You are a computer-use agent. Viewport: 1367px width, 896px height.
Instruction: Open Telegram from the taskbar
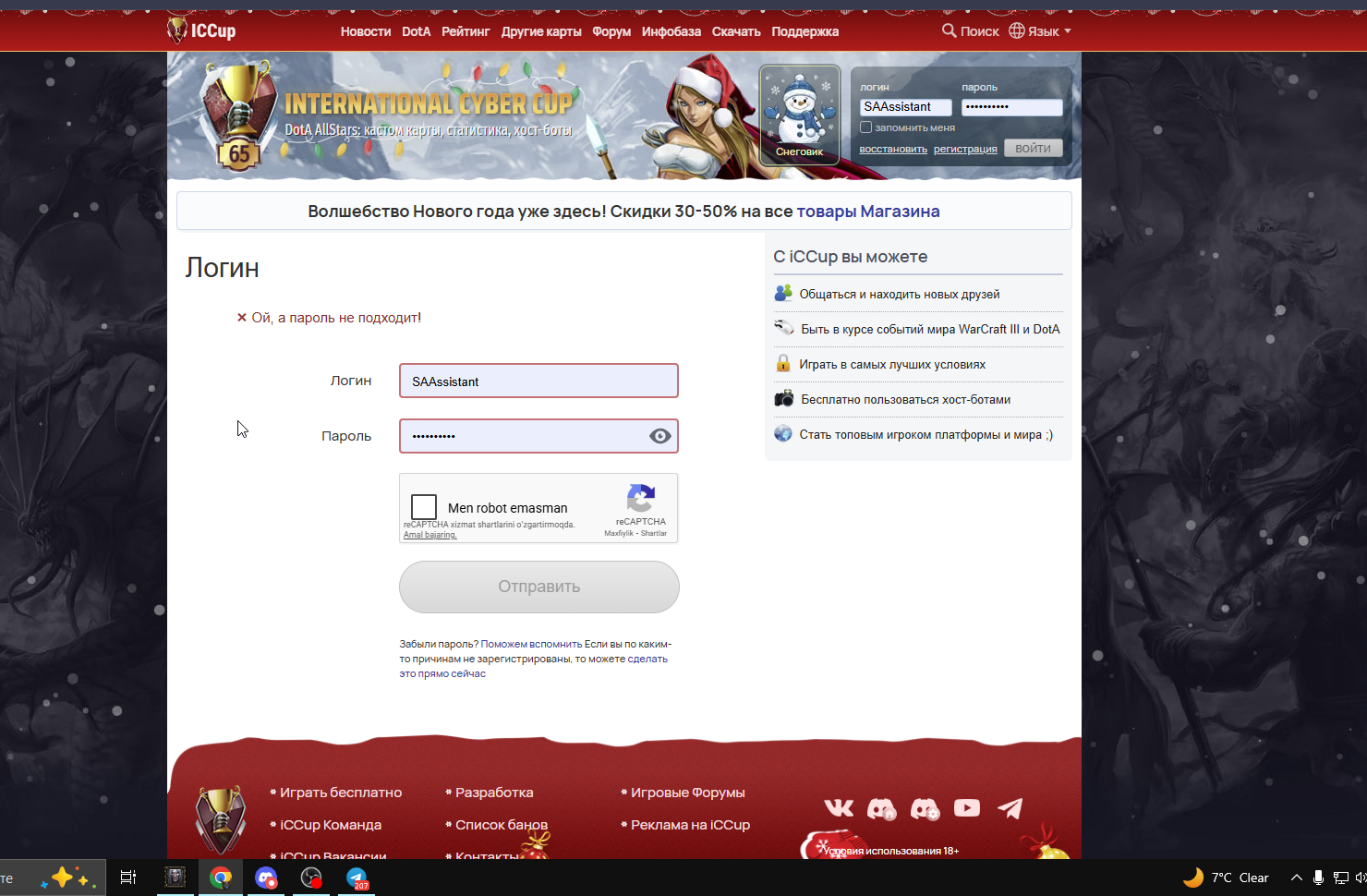[357, 878]
